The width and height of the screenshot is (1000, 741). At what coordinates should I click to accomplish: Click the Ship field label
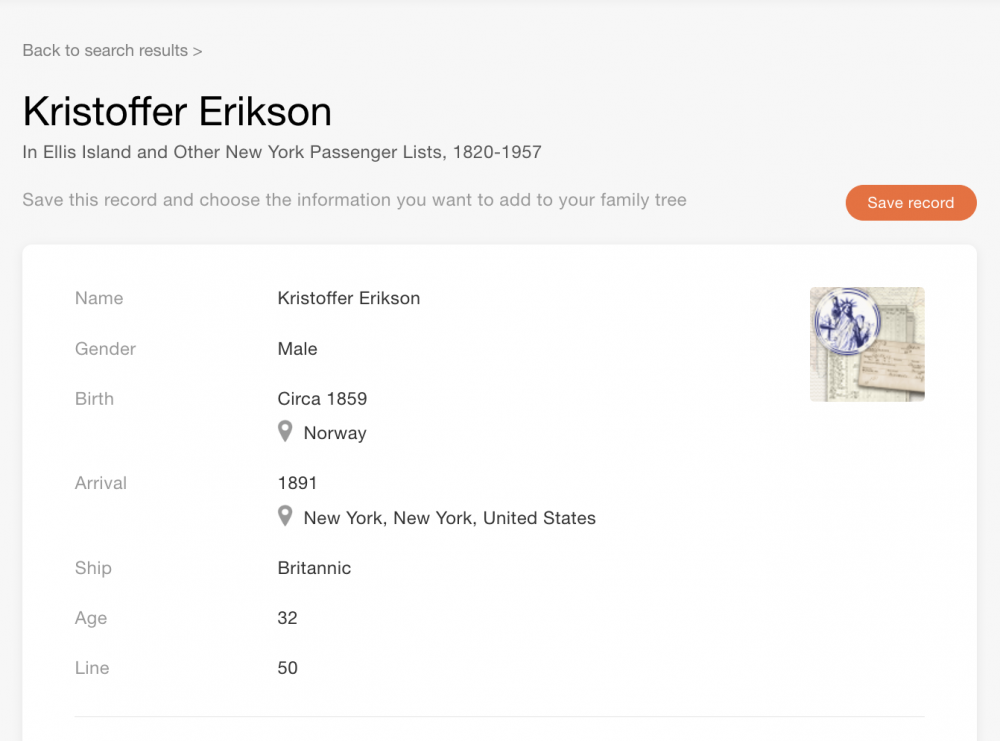point(93,568)
